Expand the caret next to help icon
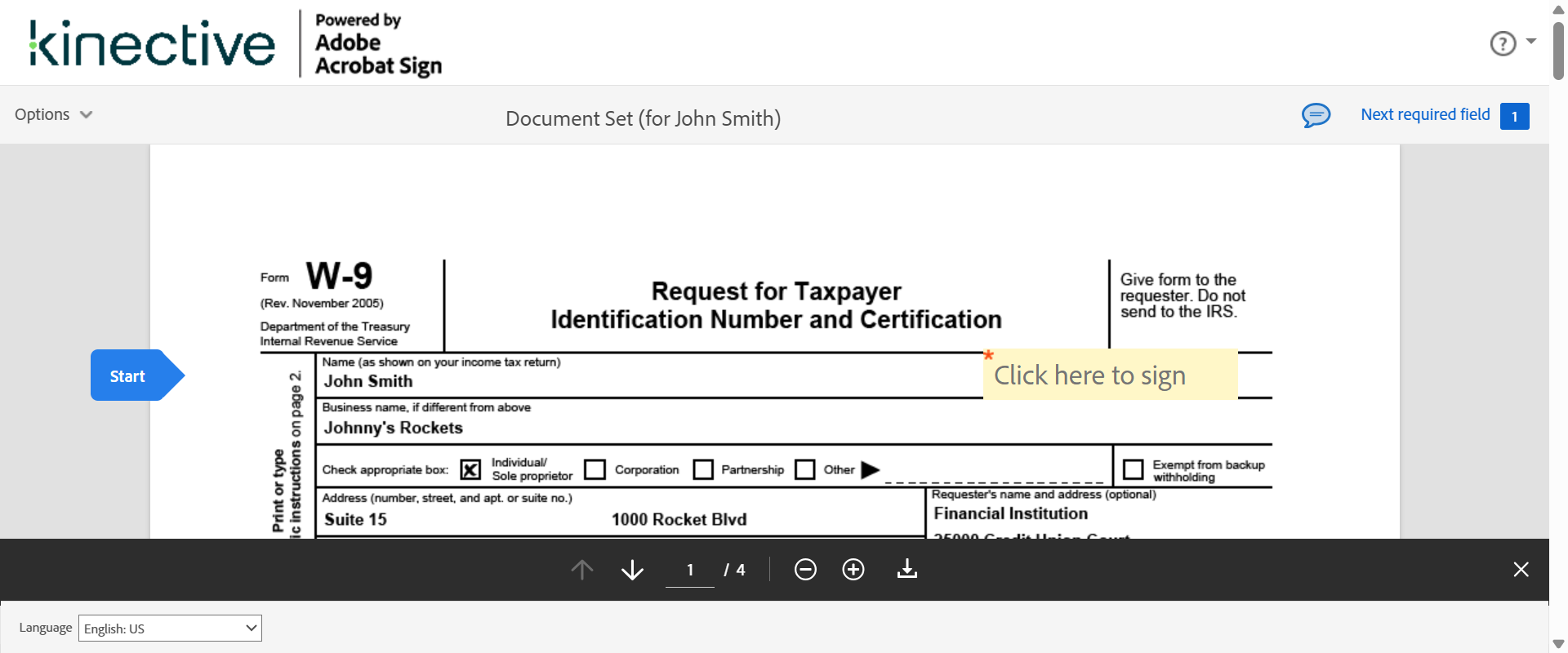Viewport: 1568px width, 653px height. pyautogui.click(x=1531, y=41)
